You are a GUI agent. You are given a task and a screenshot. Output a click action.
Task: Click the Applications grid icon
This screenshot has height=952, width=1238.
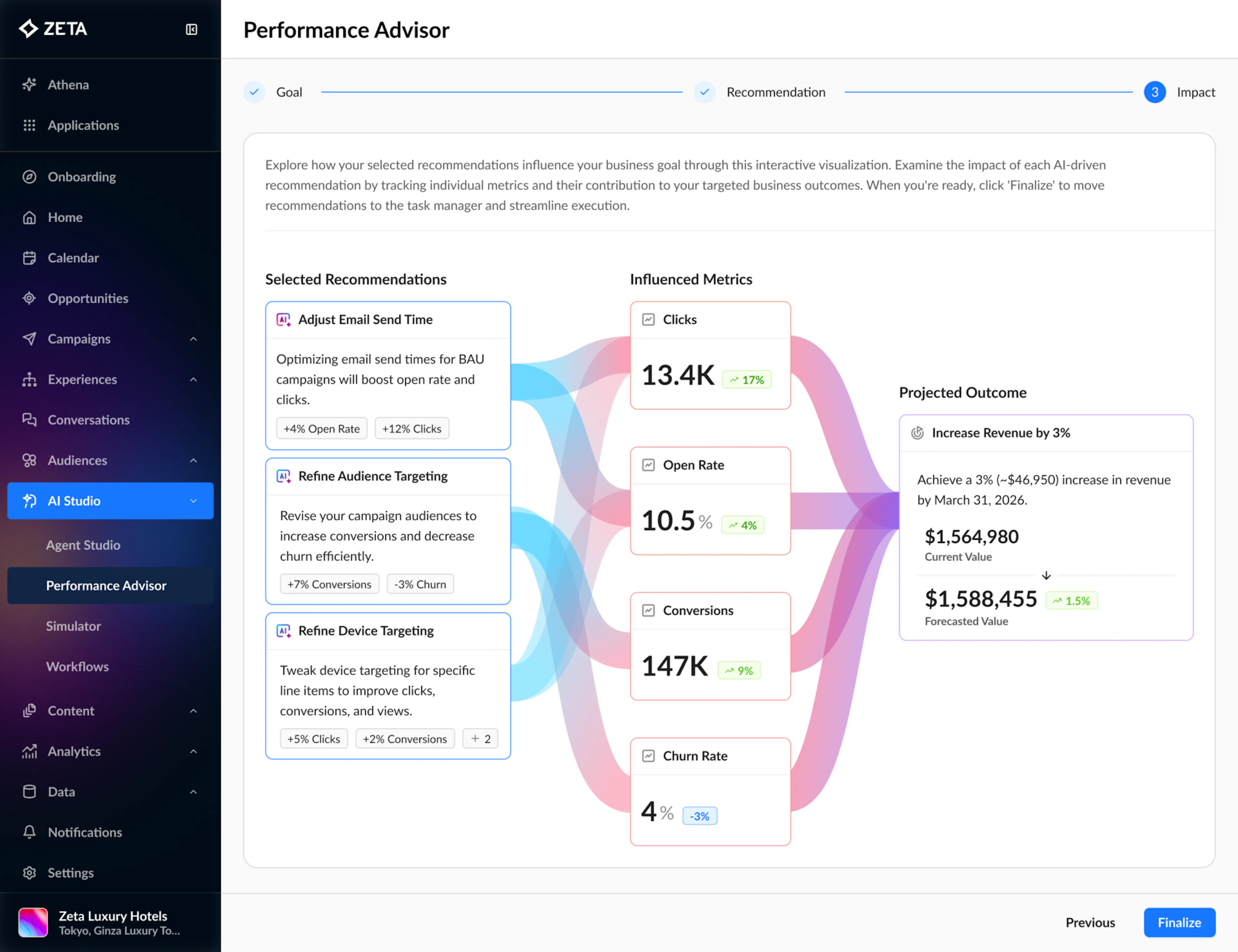click(x=29, y=125)
